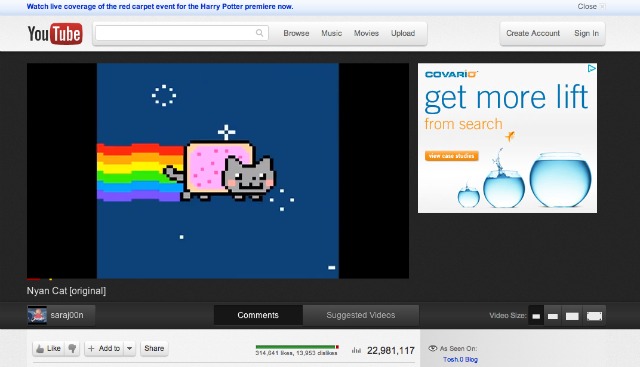Like the Nyan Cat video

click(49, 348)
